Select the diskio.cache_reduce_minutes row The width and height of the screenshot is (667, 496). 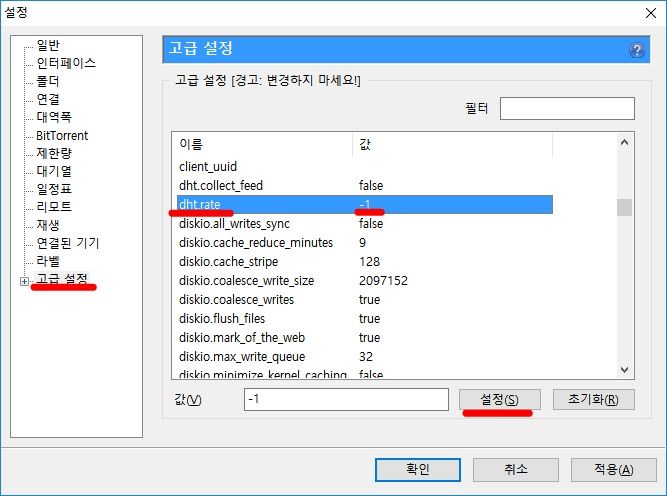[365, 242]
